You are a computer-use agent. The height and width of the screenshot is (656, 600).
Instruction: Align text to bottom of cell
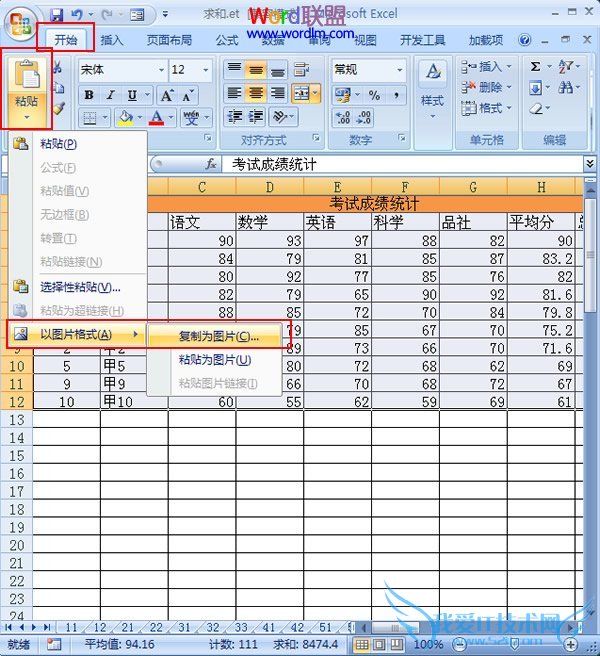point(277,70)
